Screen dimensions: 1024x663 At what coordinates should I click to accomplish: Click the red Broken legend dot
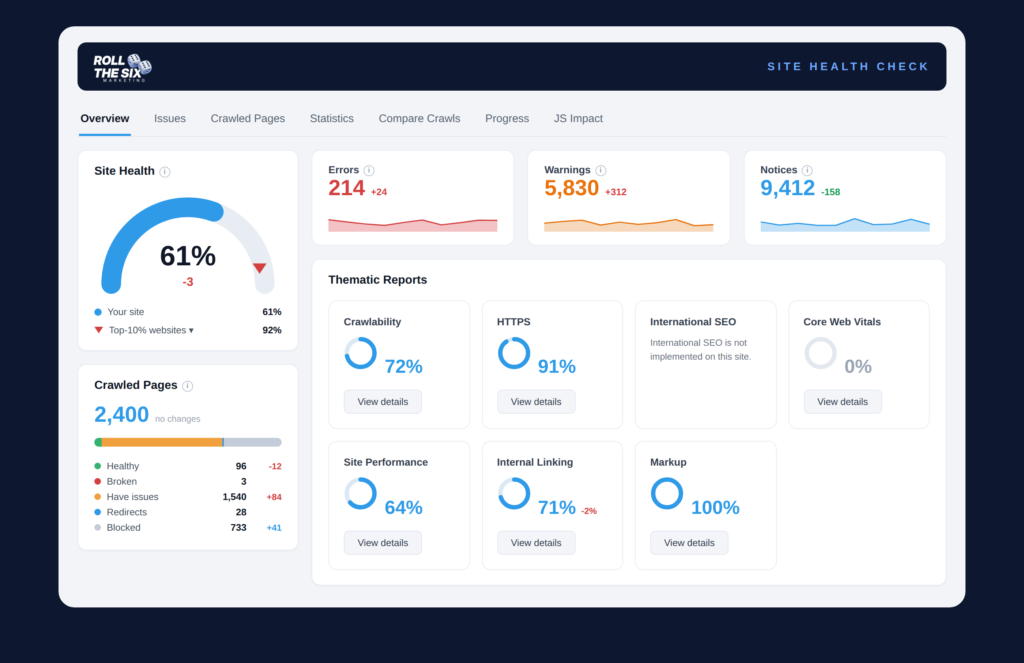98,481
